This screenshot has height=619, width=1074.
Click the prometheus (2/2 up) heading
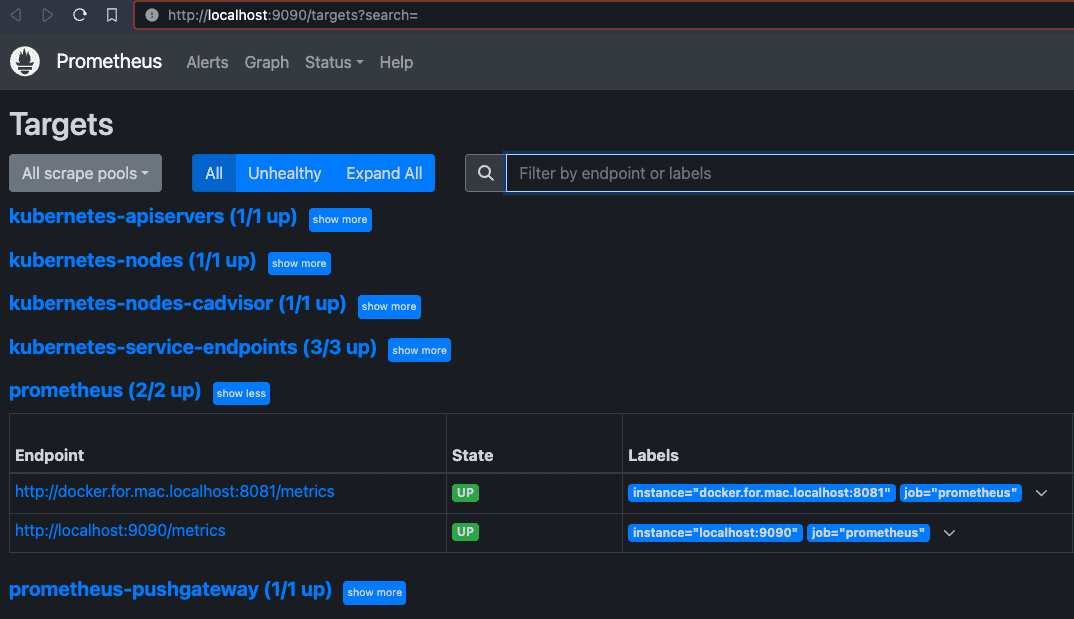(105, 390)
